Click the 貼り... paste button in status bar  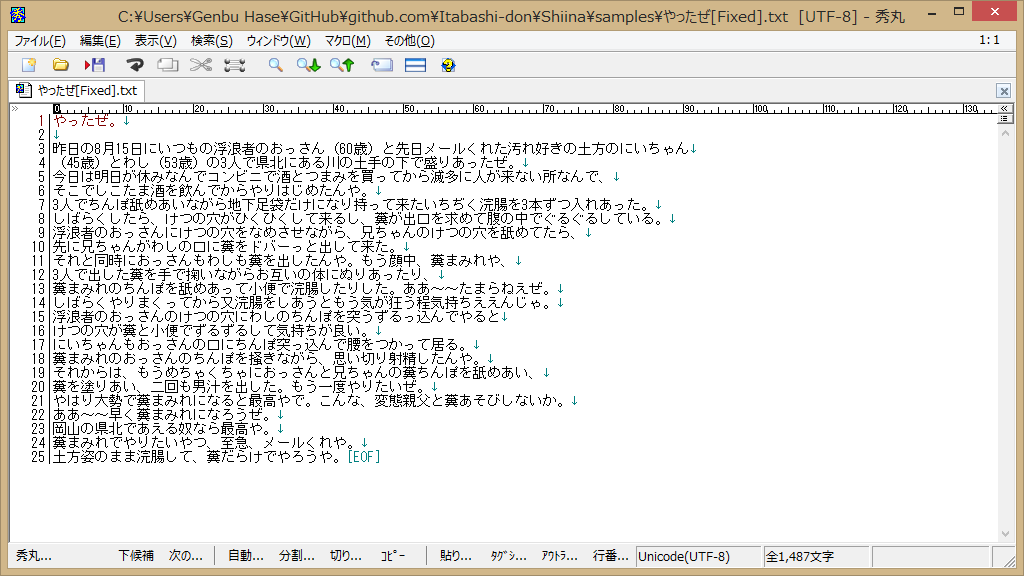click(456, 556)
